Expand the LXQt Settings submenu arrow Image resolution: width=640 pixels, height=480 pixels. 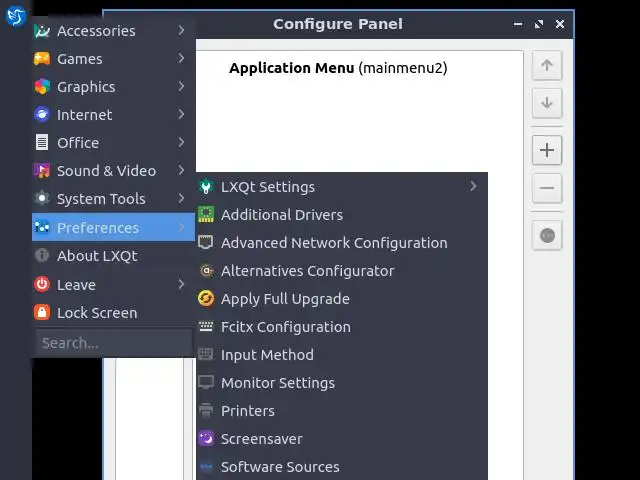coord(473,187)
